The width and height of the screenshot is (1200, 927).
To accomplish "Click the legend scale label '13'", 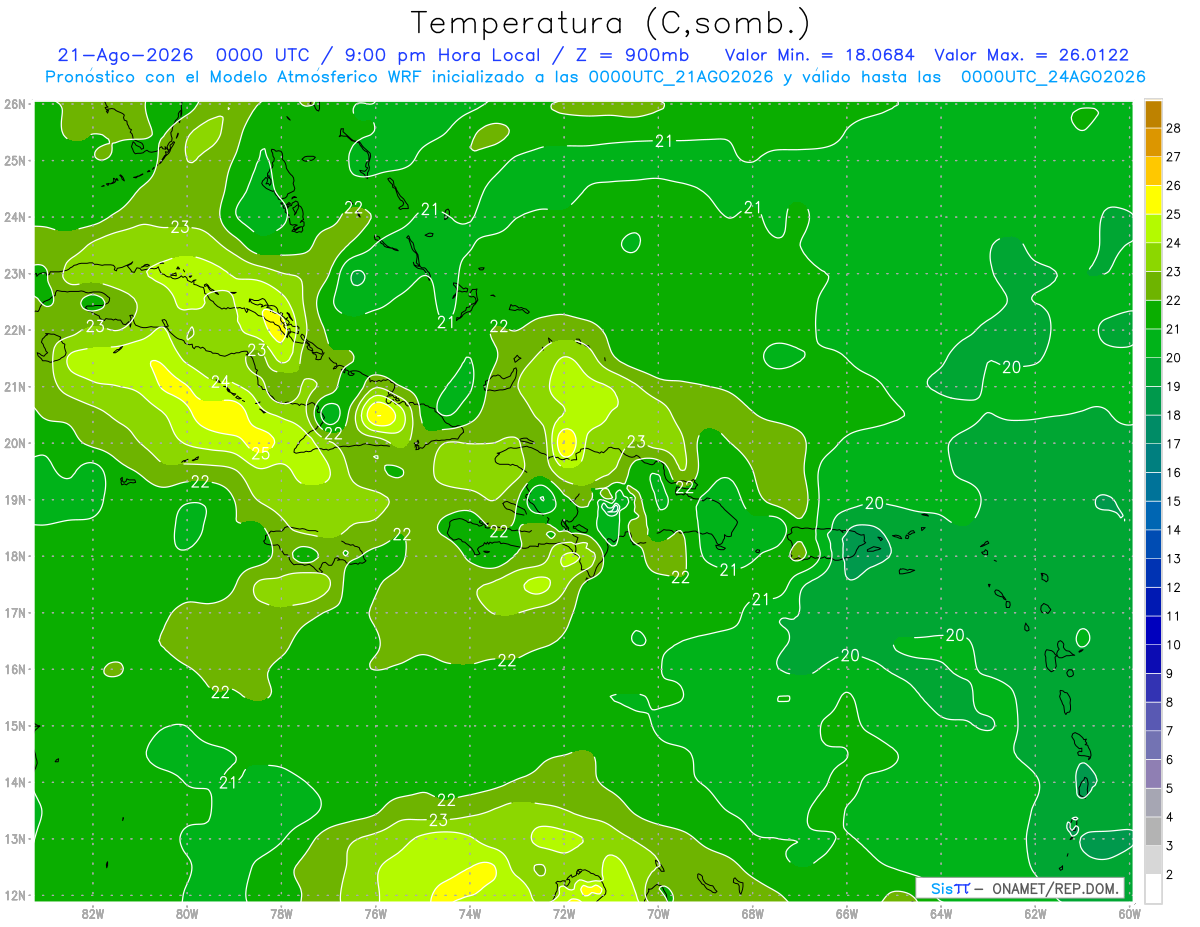I will (1174, 559).
